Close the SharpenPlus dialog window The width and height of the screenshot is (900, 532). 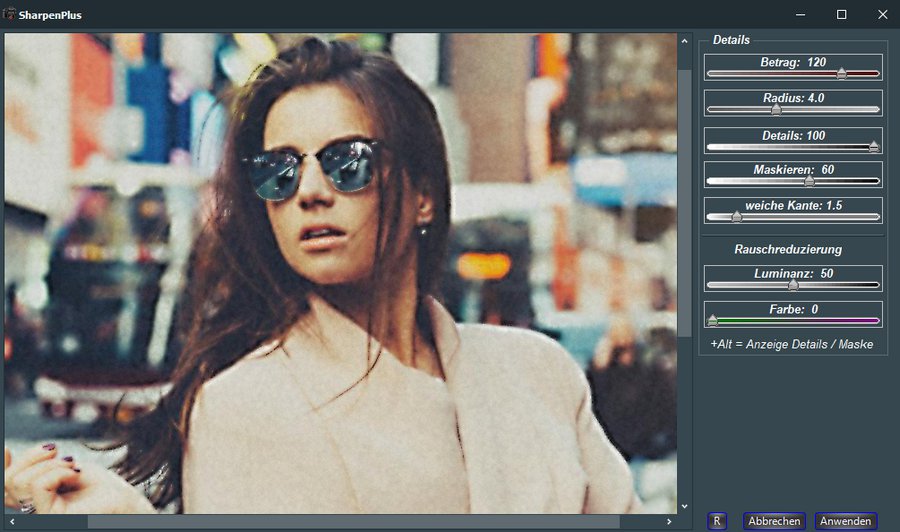(881, 15)
